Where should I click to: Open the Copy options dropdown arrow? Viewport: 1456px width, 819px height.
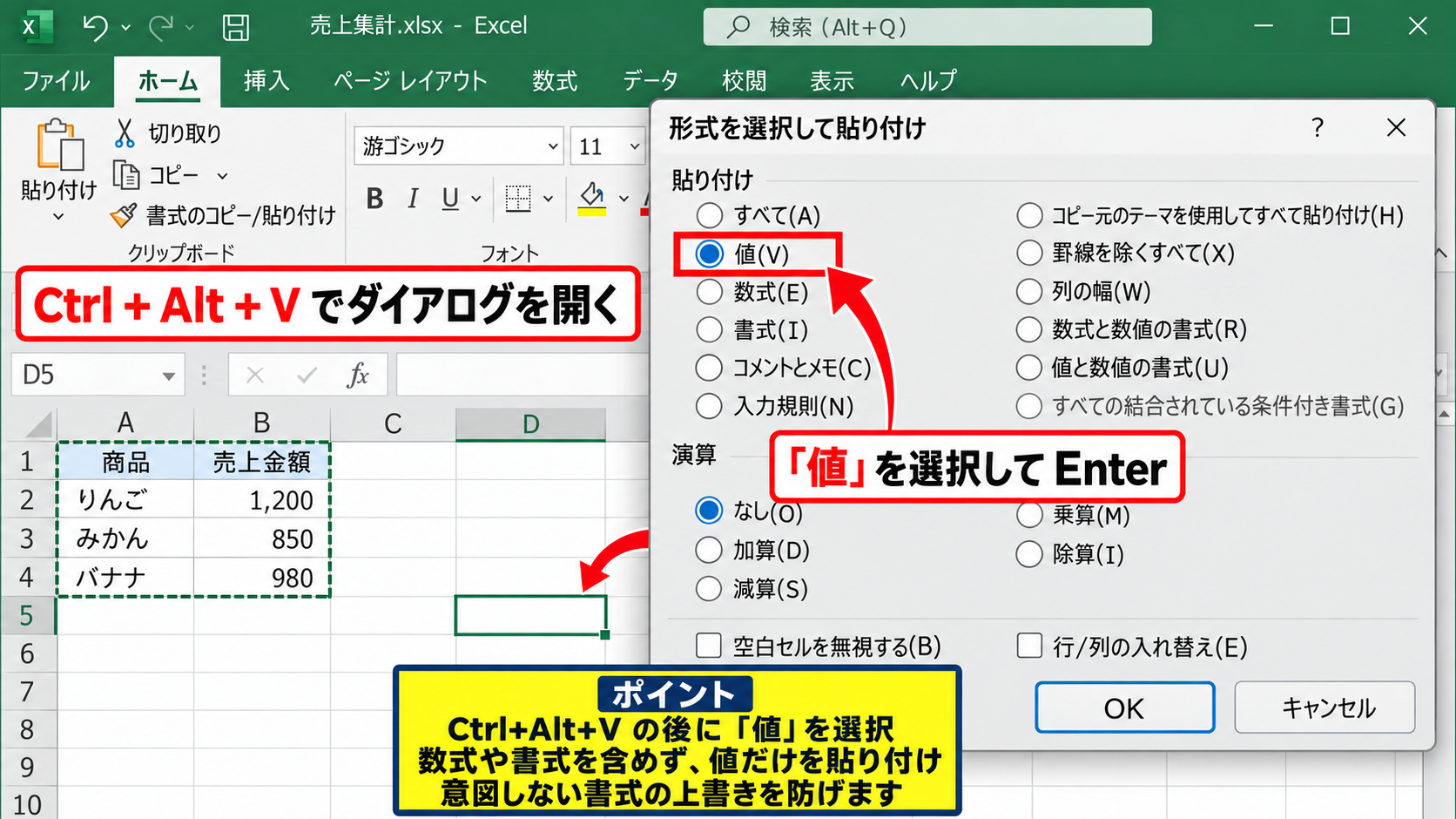pyautogui.click(x=222, y=176)
